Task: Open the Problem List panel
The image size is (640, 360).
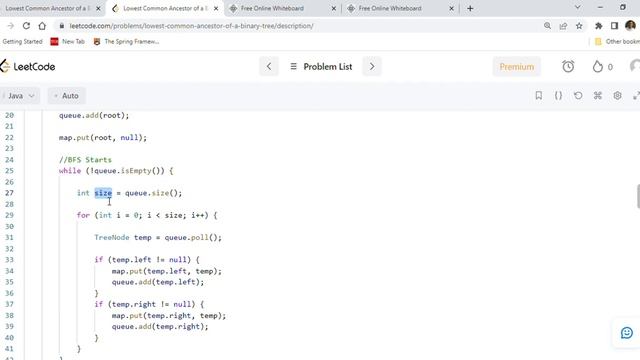Action: (x=321, y=67)
